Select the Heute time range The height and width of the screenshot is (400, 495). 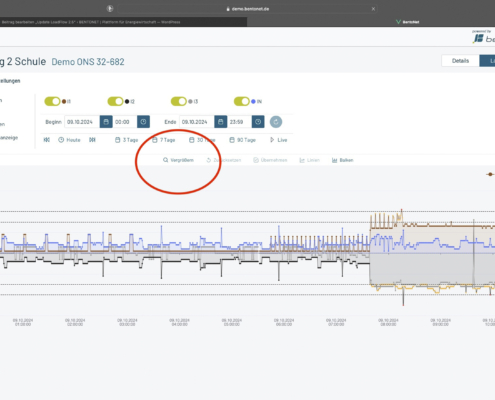69,140
